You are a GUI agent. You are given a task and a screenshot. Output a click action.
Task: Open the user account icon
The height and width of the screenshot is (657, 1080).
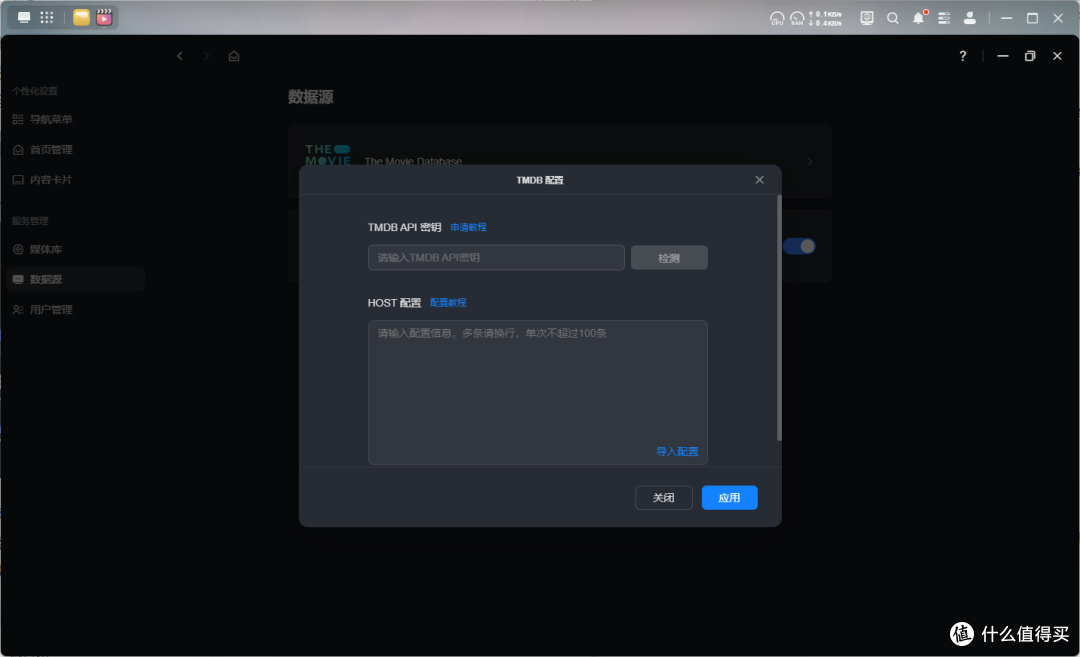pyautogui.click(x=970, y=19)
